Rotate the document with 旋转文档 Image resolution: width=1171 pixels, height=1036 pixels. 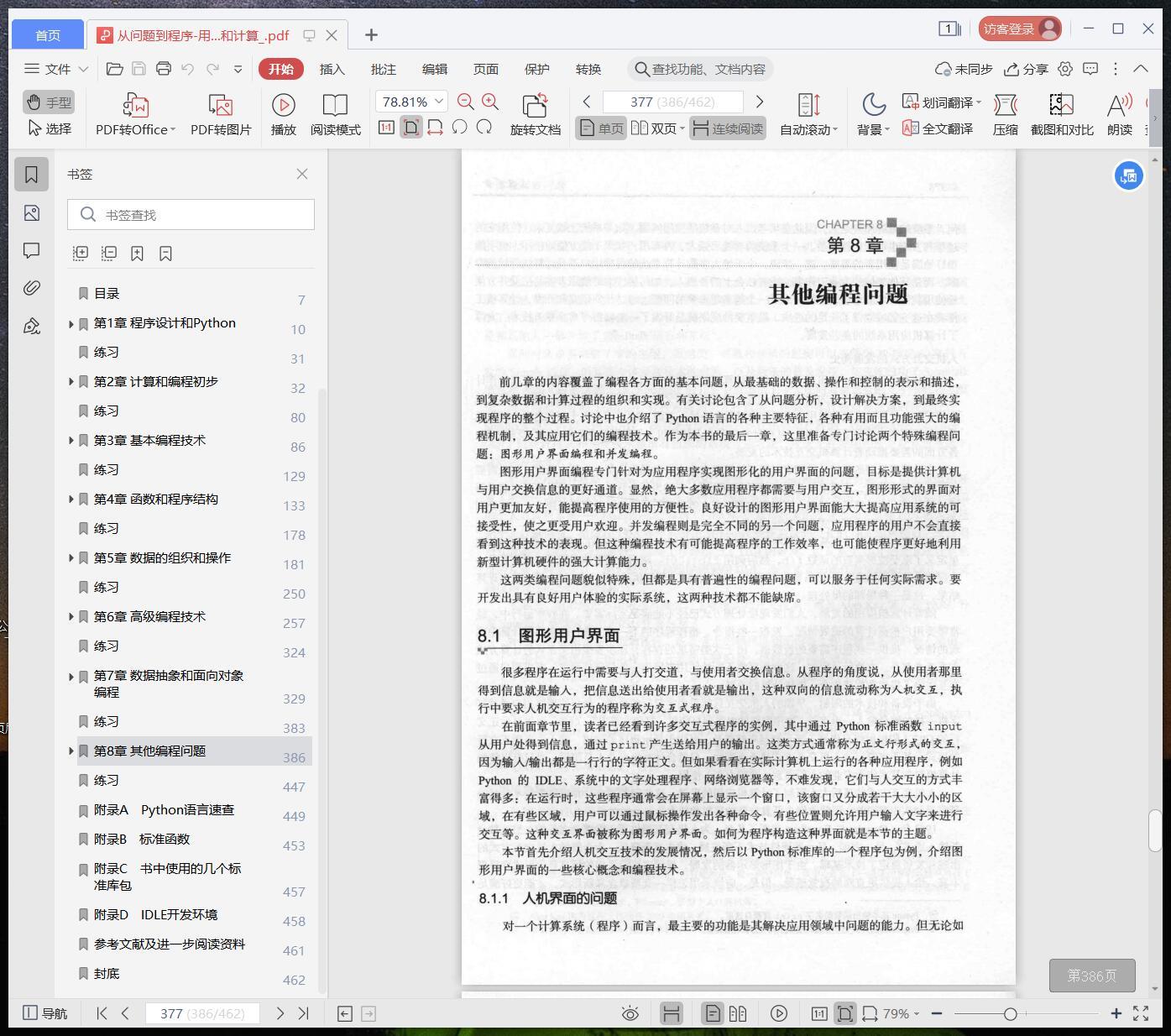click(x=535, y=114)
